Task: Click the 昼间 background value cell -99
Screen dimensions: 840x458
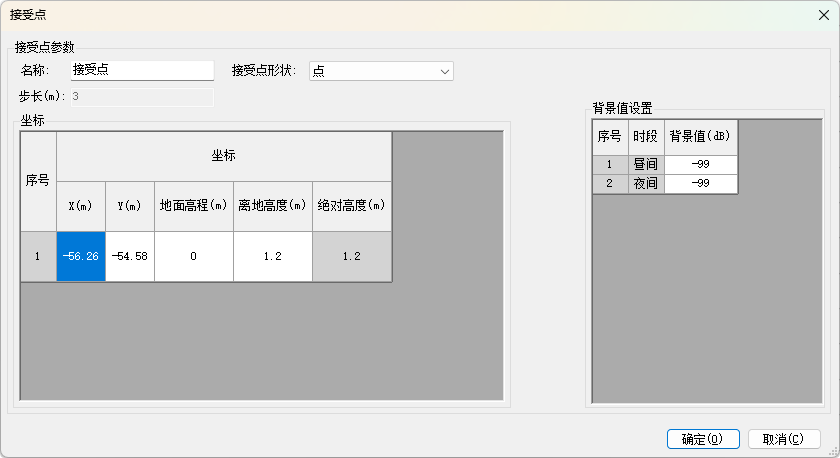Action: click(701, 164)
